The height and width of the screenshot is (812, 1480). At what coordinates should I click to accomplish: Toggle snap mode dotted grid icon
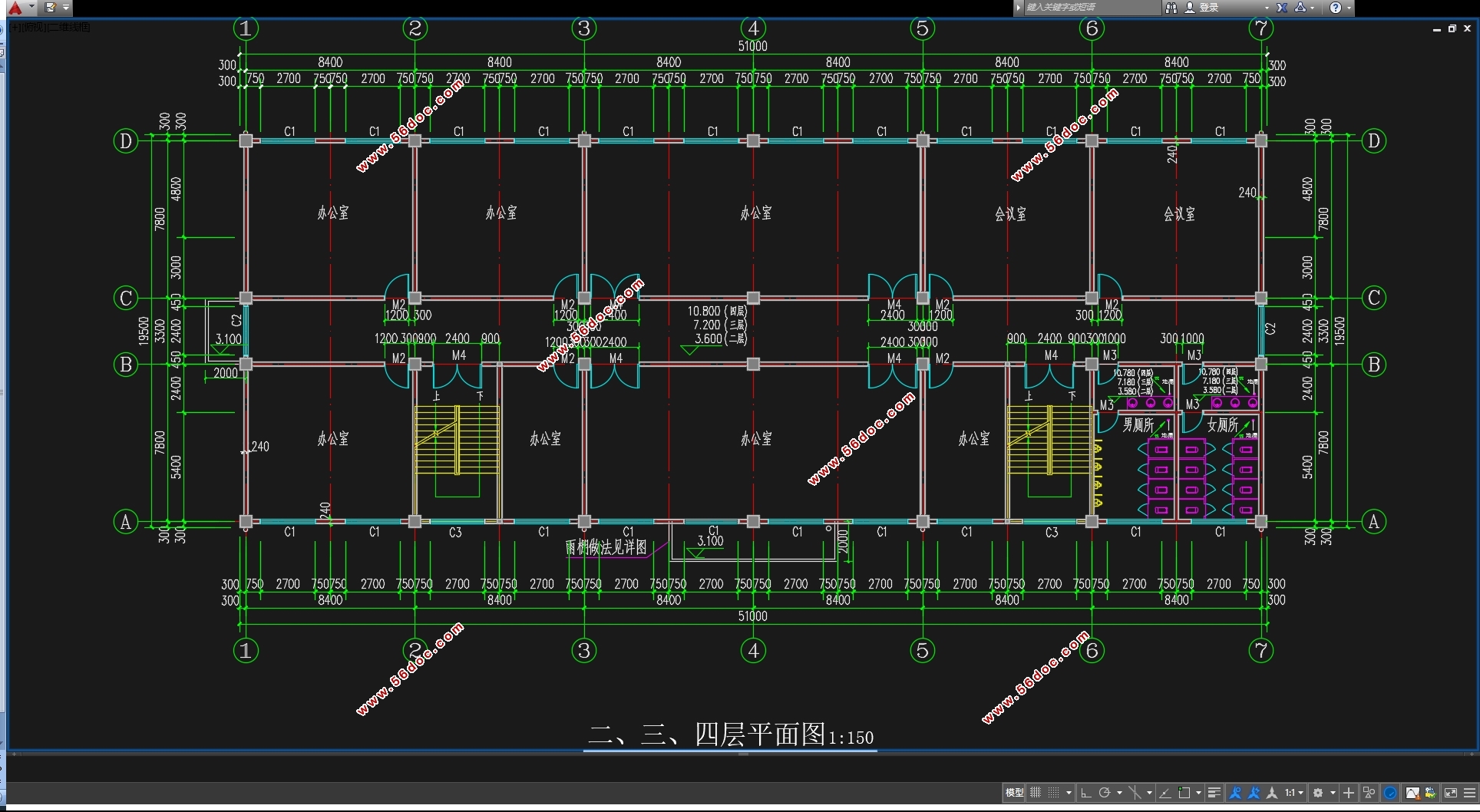(x=1053, y=793)
